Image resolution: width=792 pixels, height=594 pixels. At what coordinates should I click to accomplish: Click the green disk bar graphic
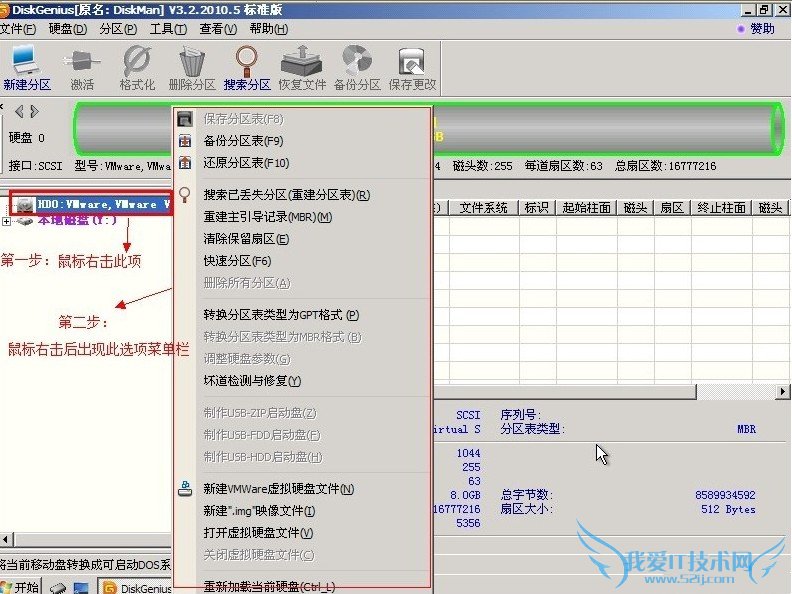pos(428,129)
